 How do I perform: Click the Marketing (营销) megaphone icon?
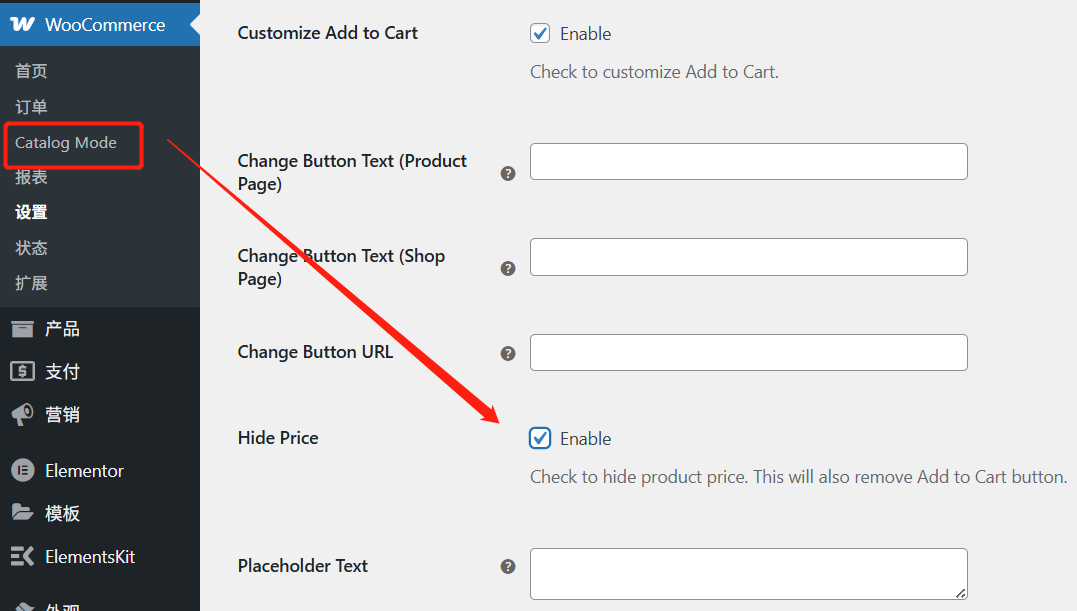point(22,414)
